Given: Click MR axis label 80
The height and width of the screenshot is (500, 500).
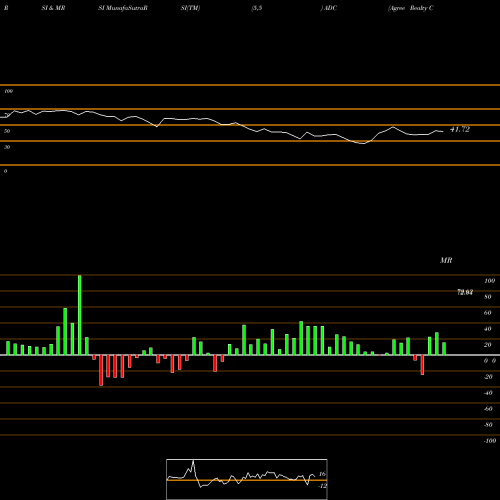Looking at the screenshot, I should [488, 297].
